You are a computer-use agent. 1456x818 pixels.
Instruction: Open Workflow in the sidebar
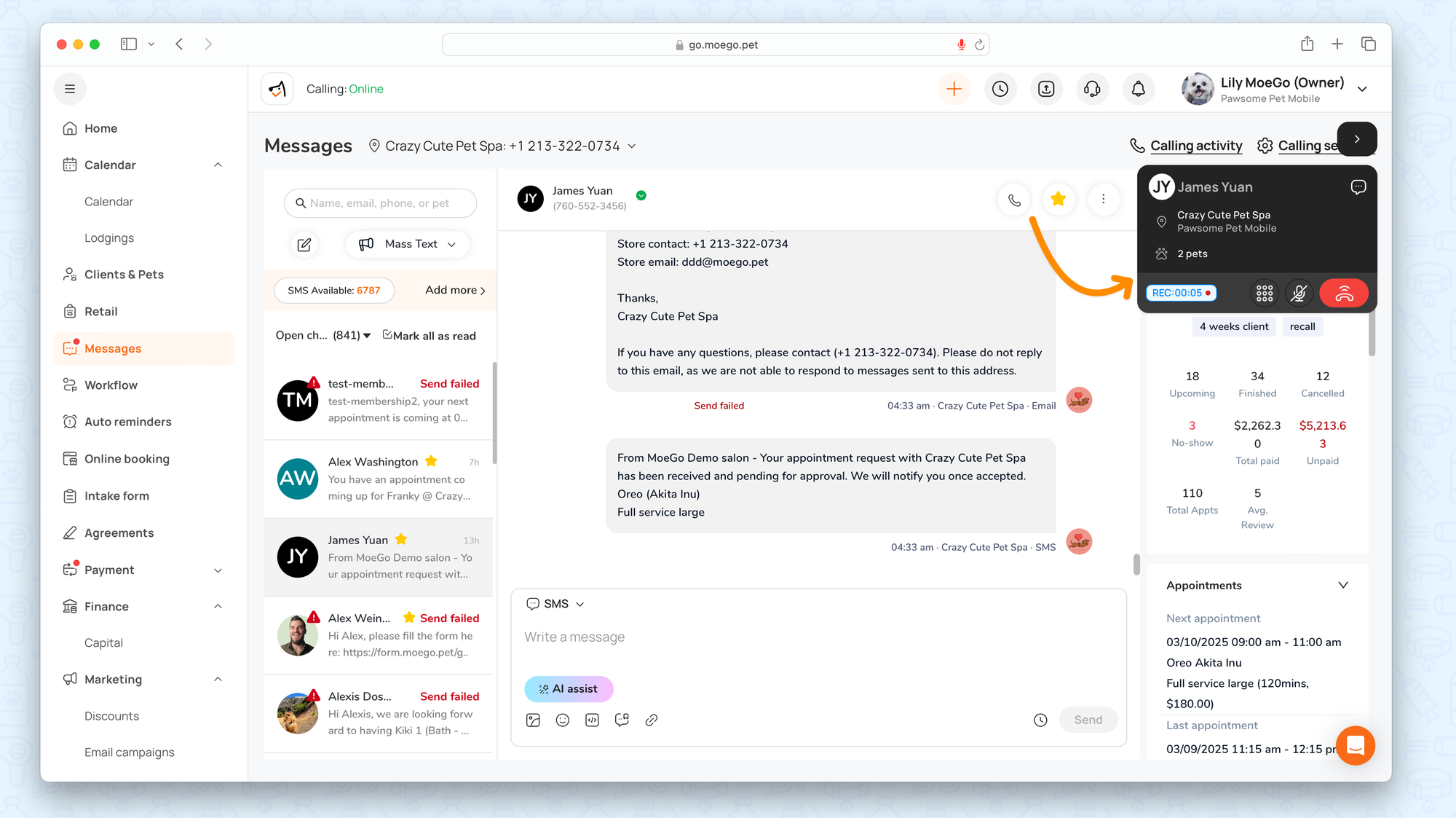point(111,385)
